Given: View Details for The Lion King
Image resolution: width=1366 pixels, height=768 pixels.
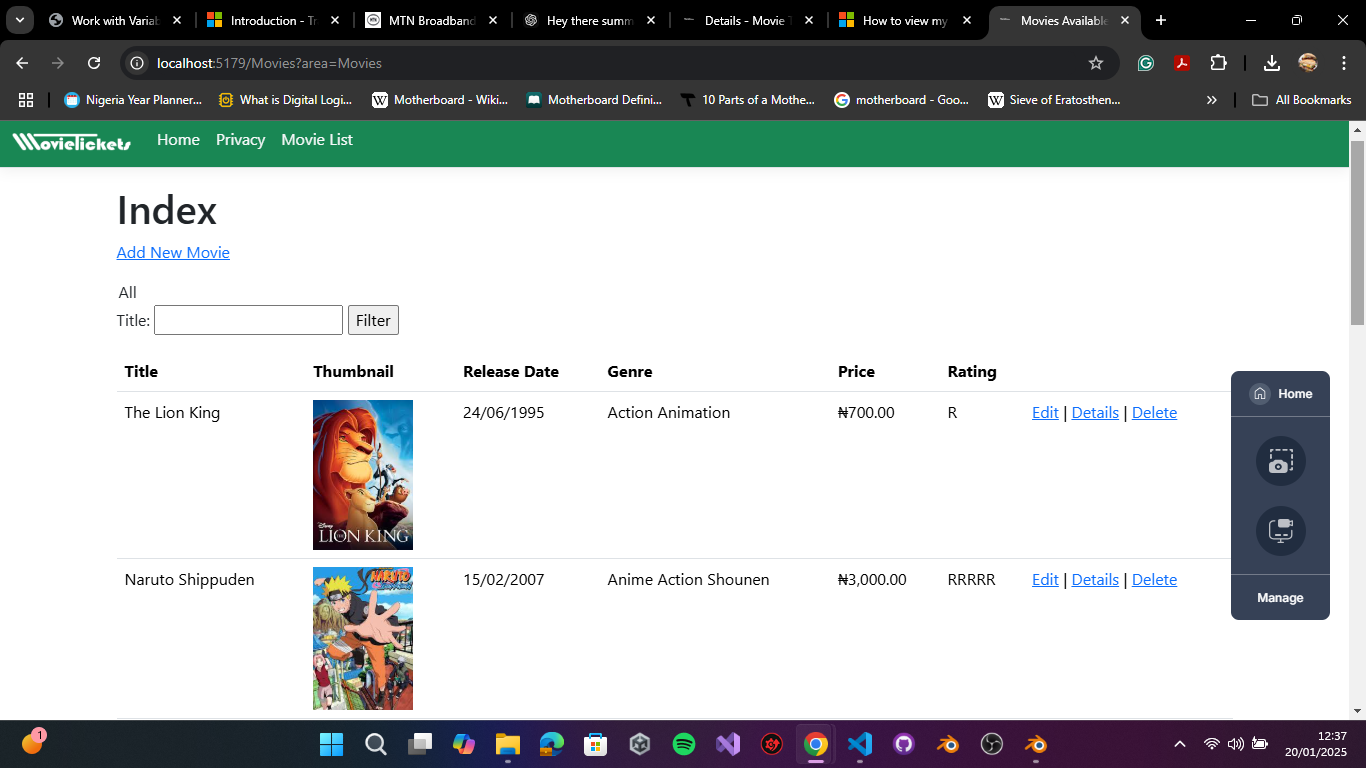Looking at the screenshot, I should (x=1095, y=413).
